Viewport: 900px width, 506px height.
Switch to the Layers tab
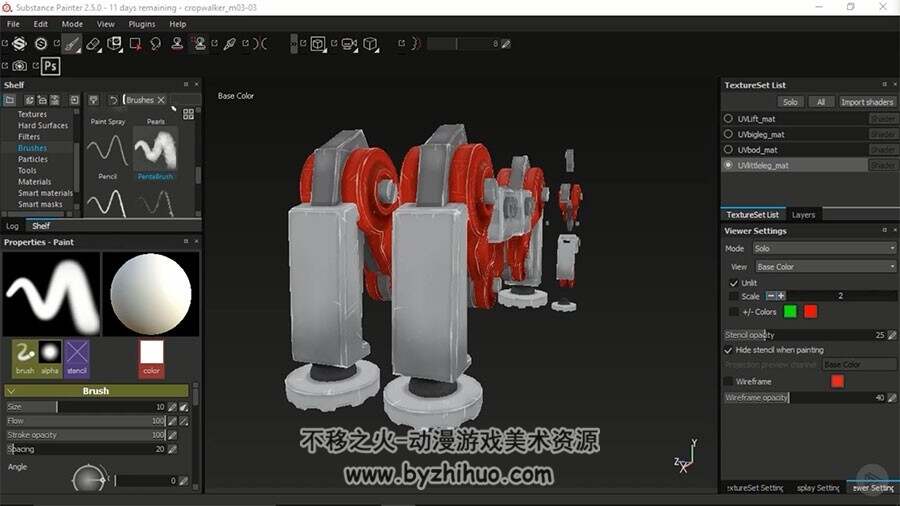(x=804, y=215)
